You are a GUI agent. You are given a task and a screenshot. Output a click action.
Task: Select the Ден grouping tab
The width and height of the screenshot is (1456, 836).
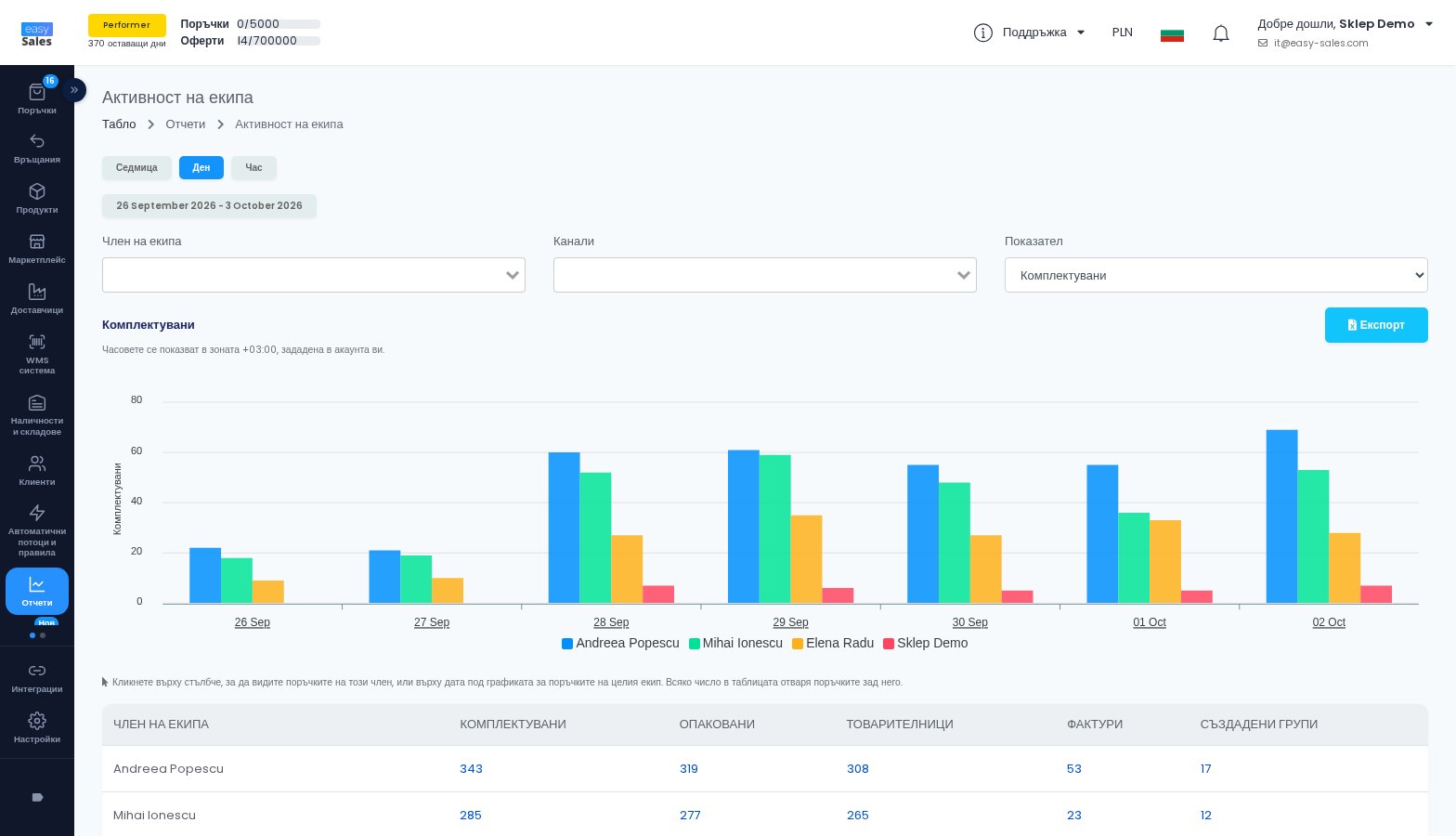point(201,168)
